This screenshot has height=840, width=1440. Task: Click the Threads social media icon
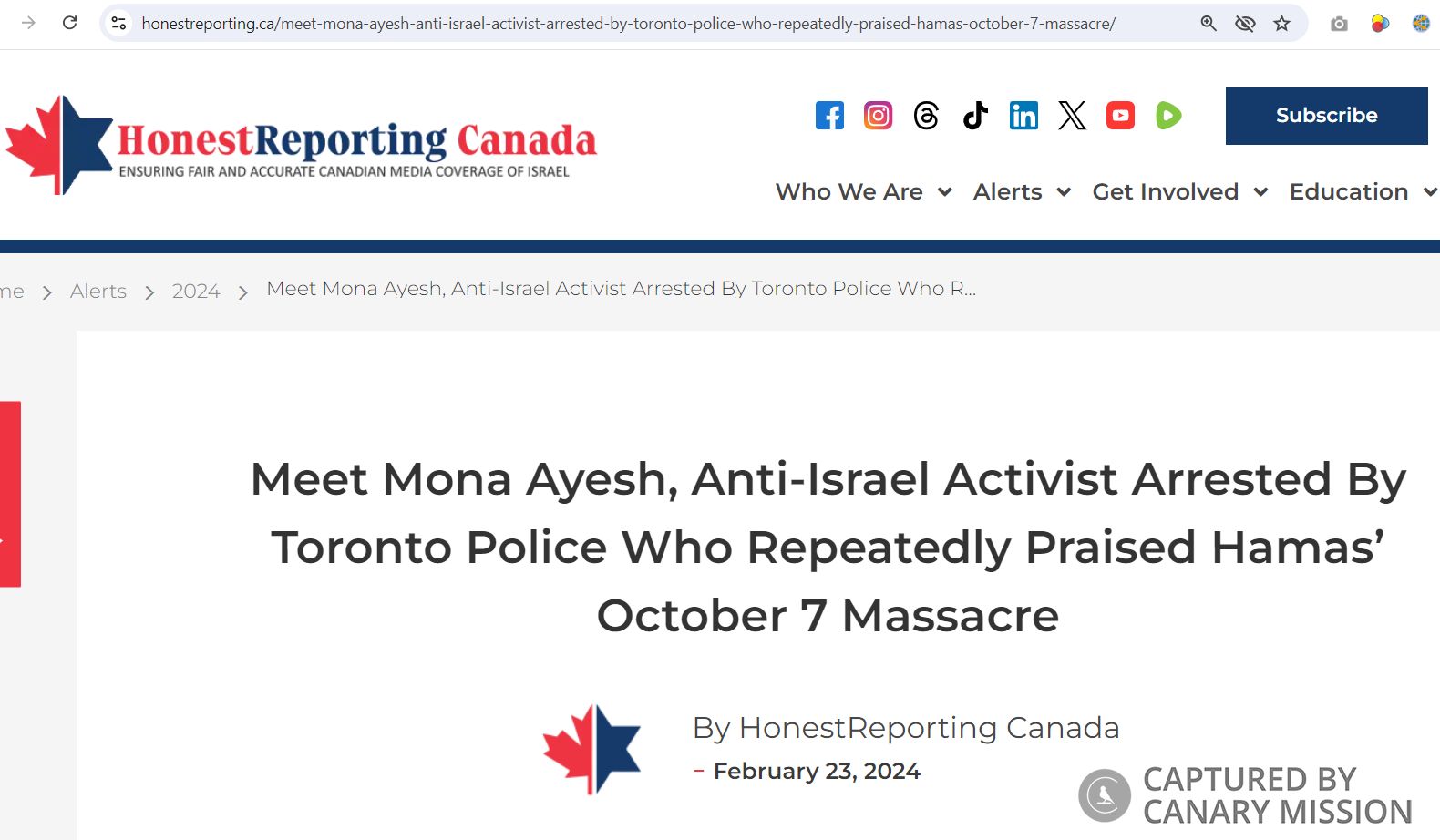(926, 116)
